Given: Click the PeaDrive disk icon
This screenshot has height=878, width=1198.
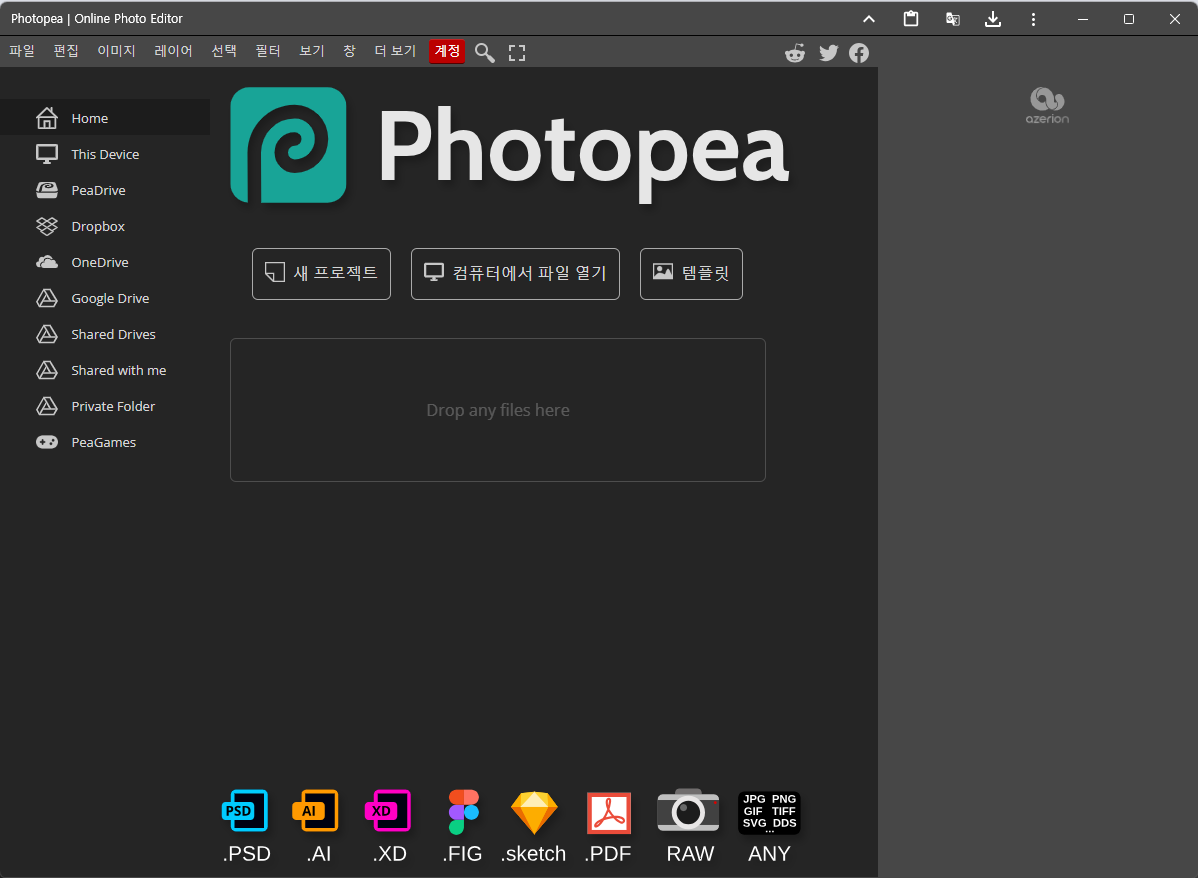Looking at the screenshot, I should [x=47, y=190].
